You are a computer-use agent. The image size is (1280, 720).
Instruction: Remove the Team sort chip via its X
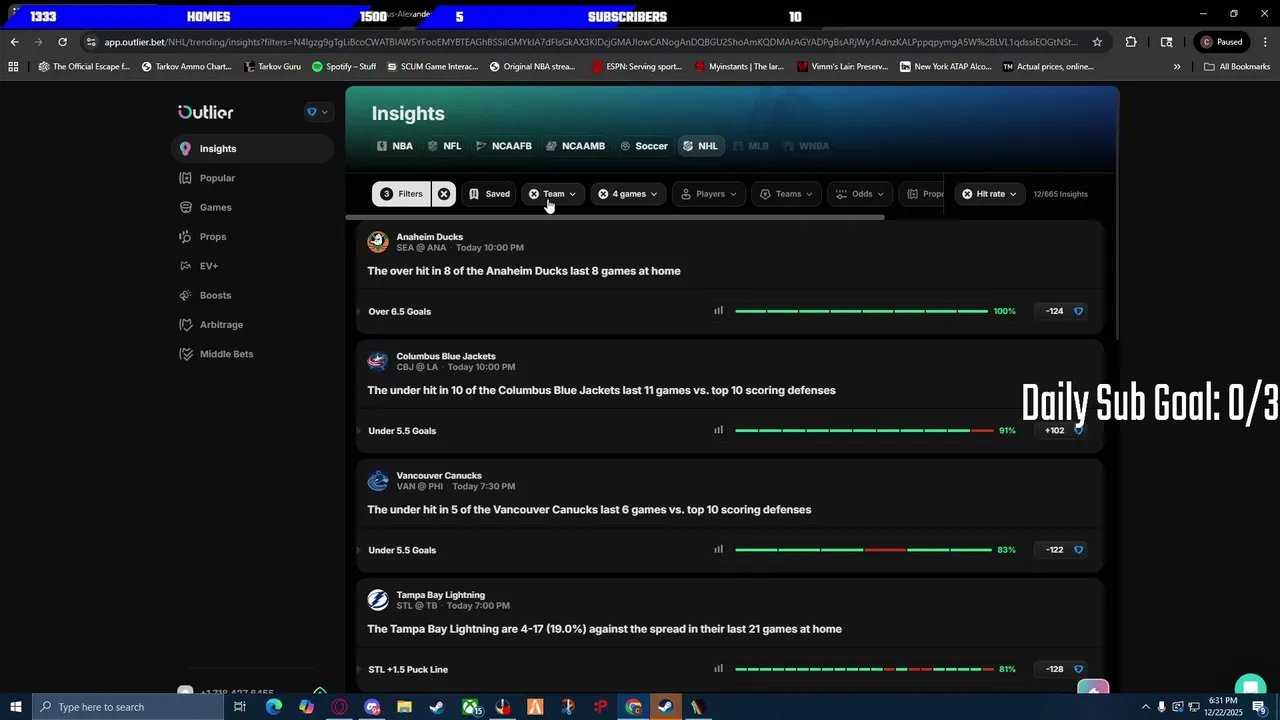(x=534, y=194)
